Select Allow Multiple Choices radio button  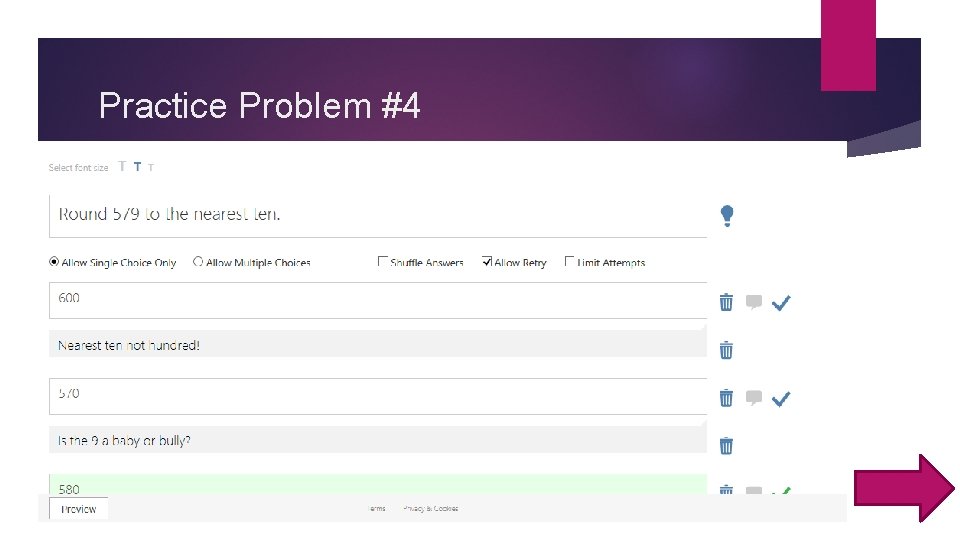click(x=198, y=261)
